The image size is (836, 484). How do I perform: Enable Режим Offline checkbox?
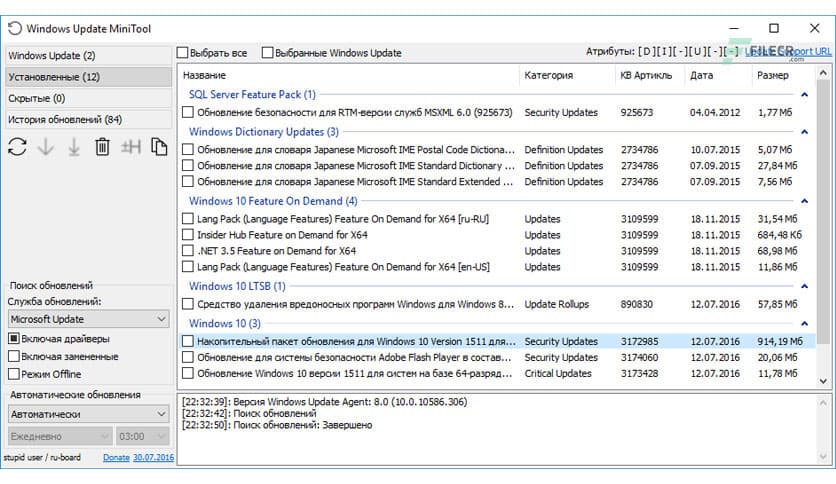point(14,374)
